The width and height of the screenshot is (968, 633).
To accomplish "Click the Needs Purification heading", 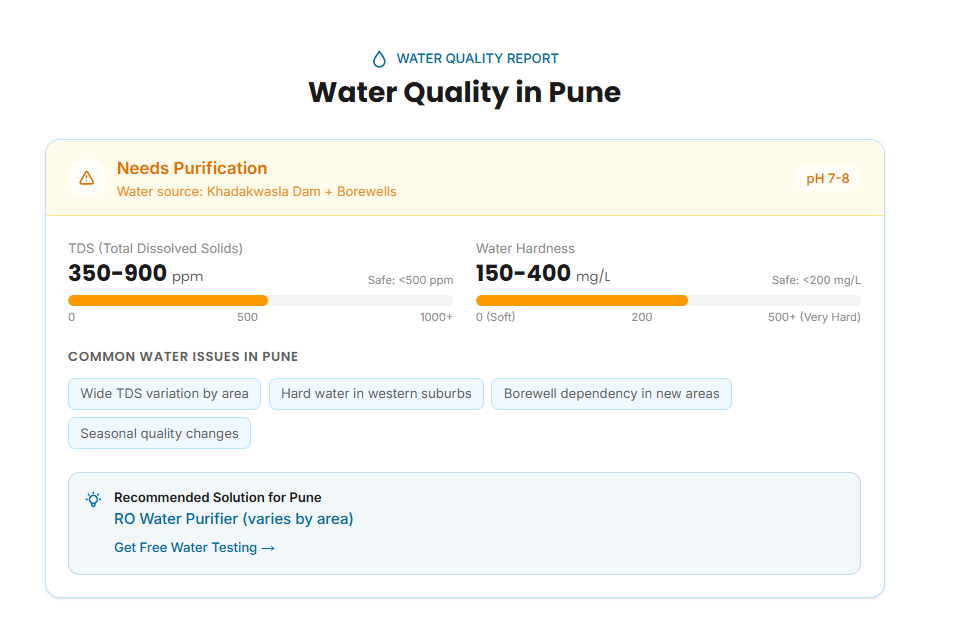I will (191, 168).
